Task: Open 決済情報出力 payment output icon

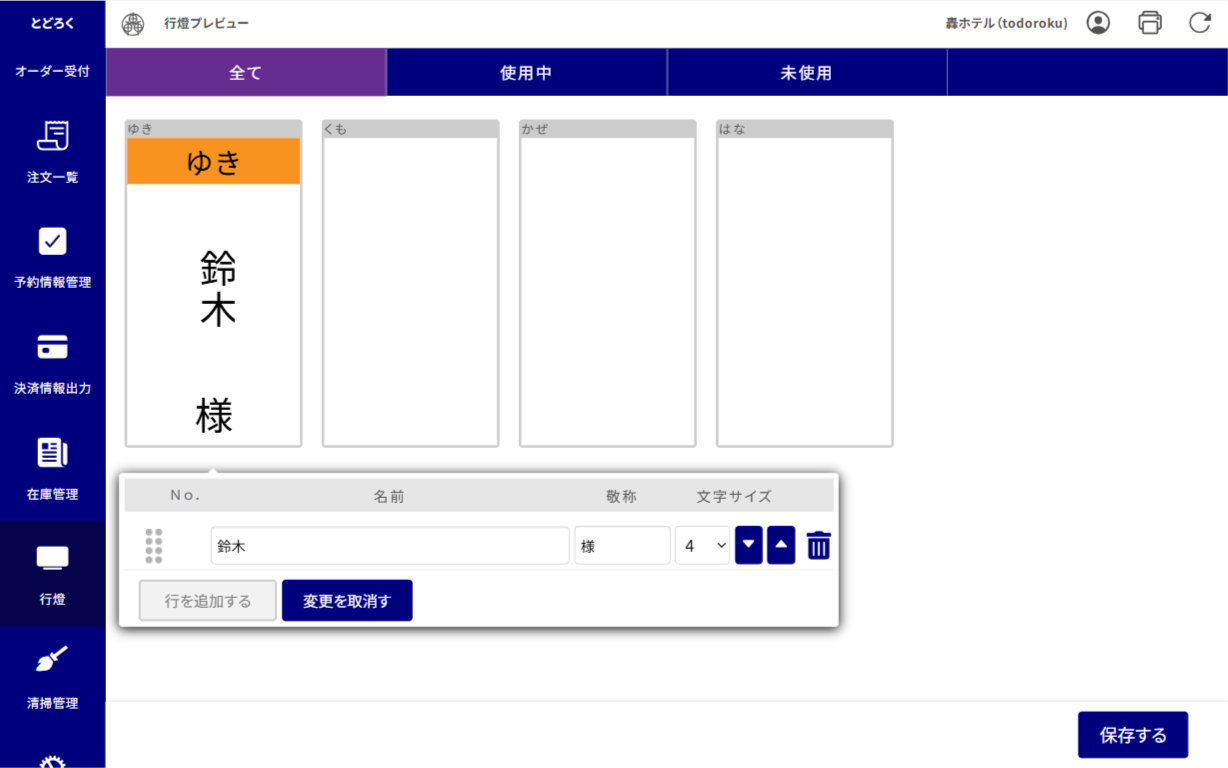Action: pos(52,347)
